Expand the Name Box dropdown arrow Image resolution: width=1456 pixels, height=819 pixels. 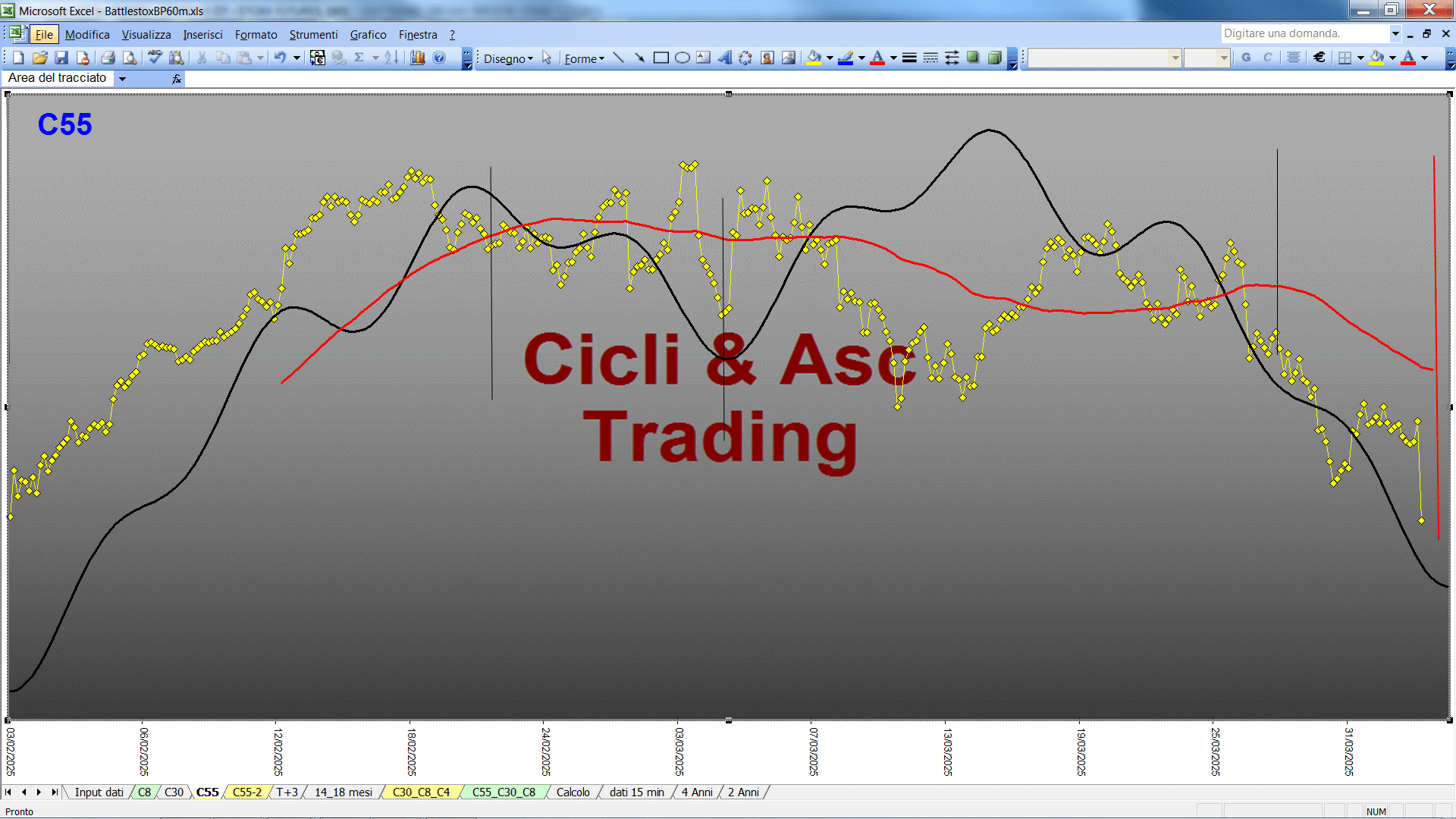[x=122, y=78]
